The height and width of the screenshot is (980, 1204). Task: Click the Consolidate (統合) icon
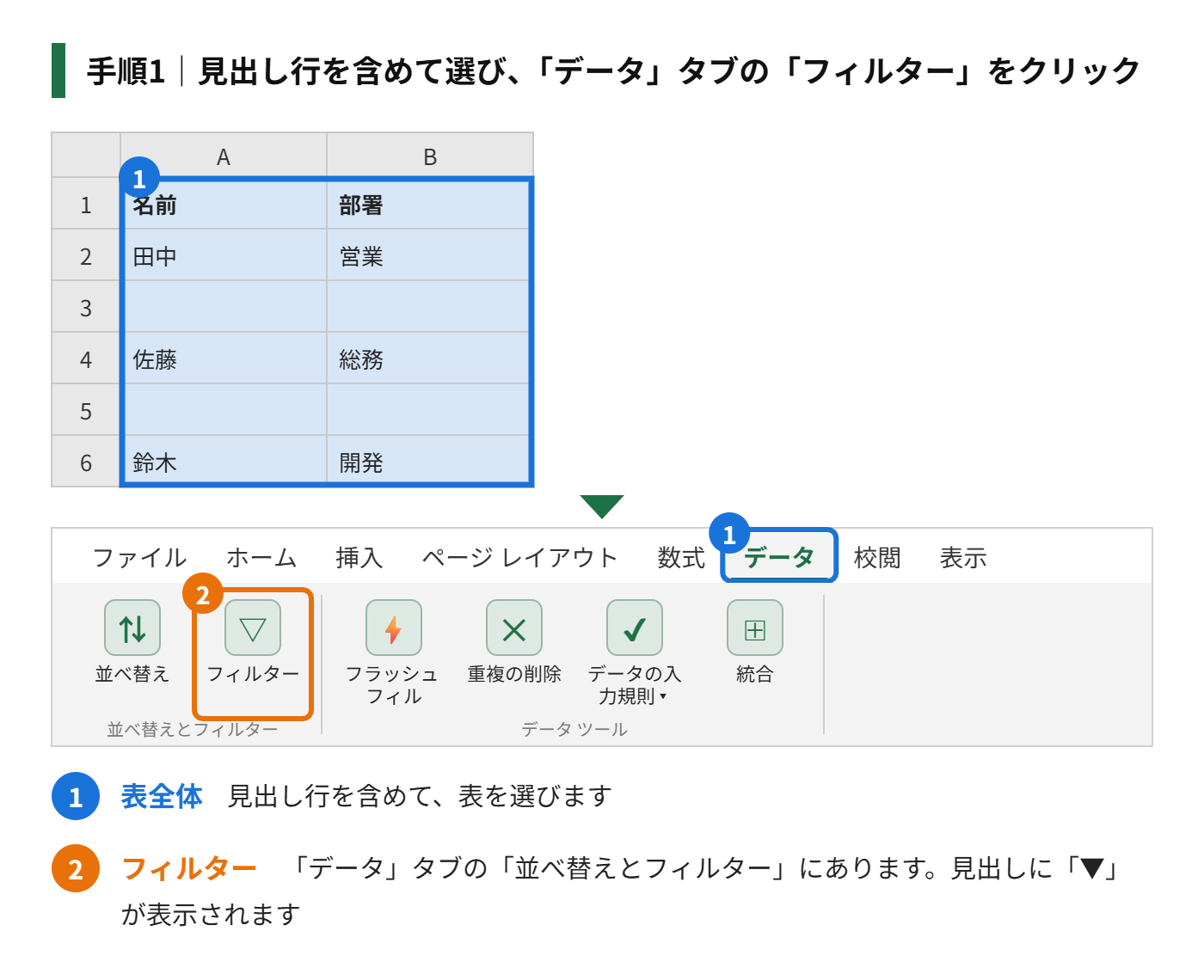coord(755,628)
